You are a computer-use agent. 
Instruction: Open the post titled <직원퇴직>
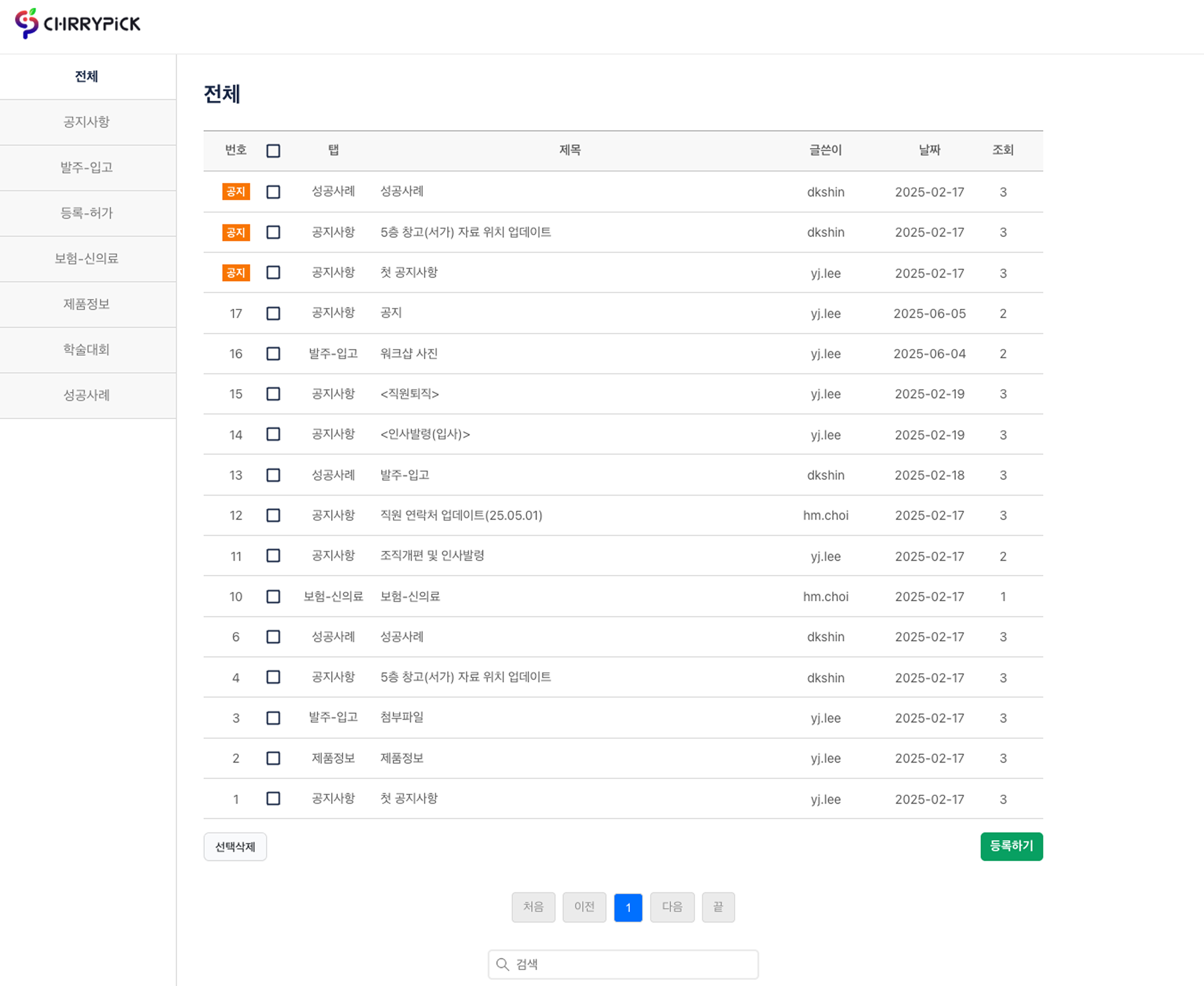pos(409,394)
